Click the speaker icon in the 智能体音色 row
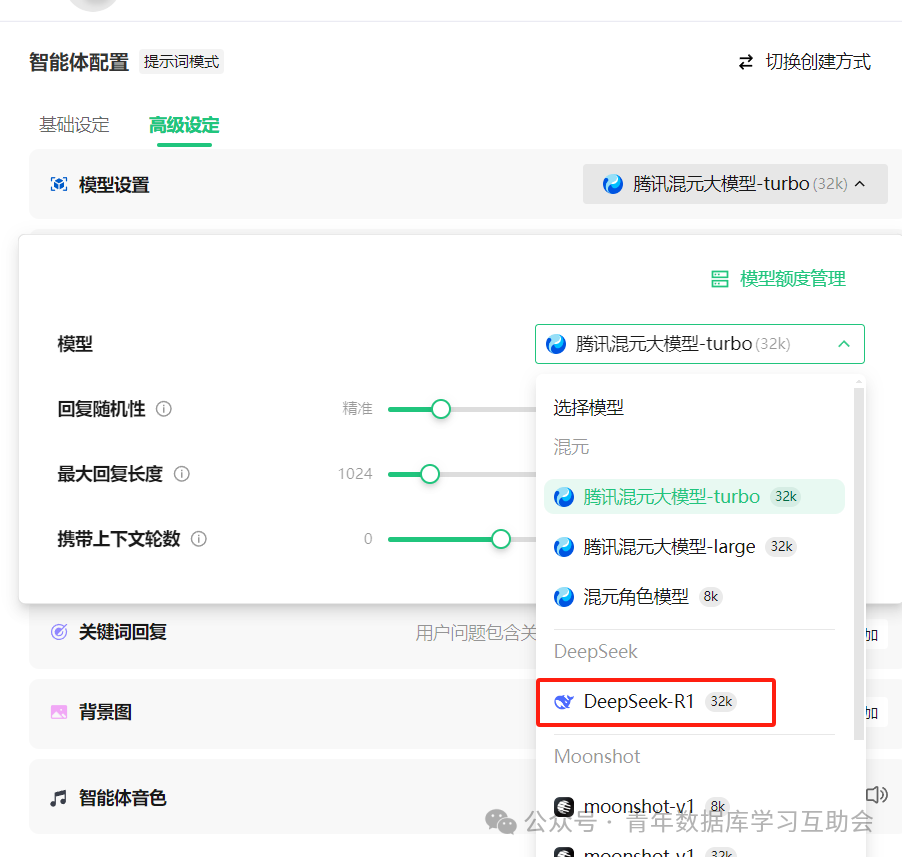The height and width of the screenshot is (857, 902). click(x=876, y=795)
